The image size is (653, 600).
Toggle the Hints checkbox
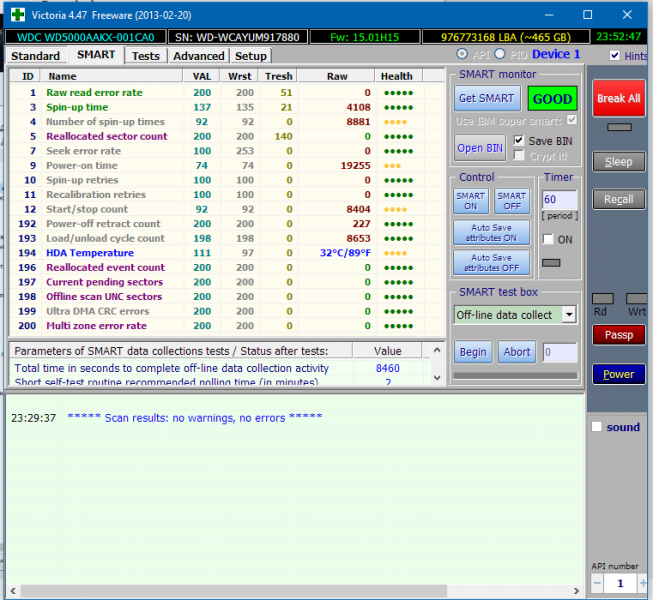[614, 55]
